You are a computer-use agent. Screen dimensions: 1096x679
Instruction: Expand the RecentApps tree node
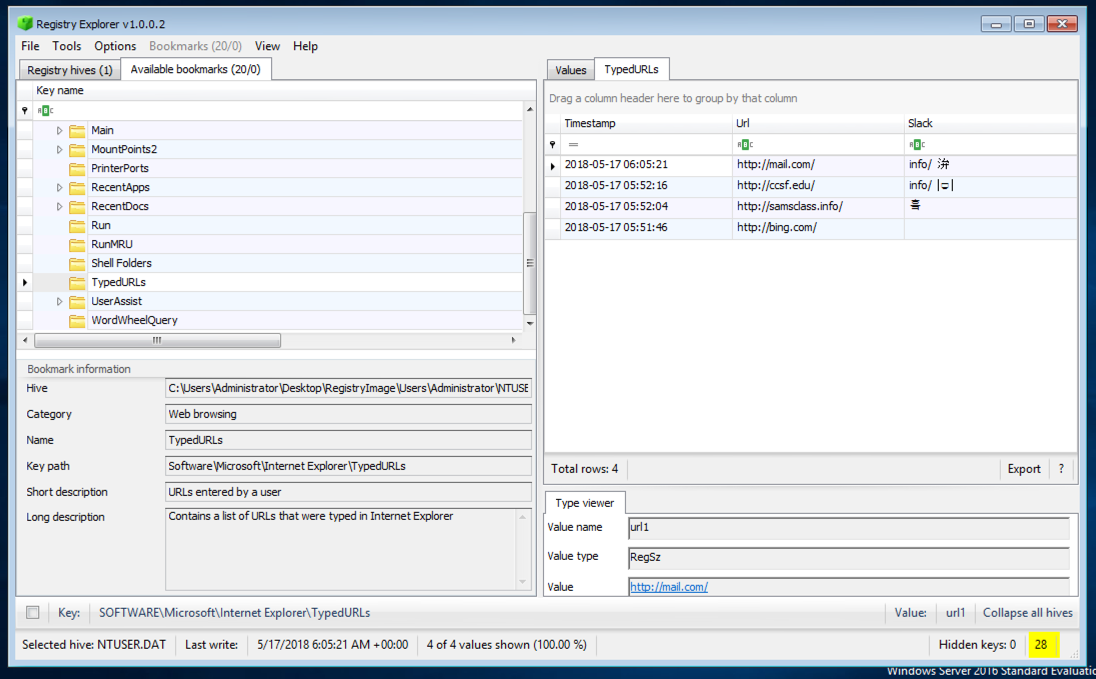pos(59,187)
